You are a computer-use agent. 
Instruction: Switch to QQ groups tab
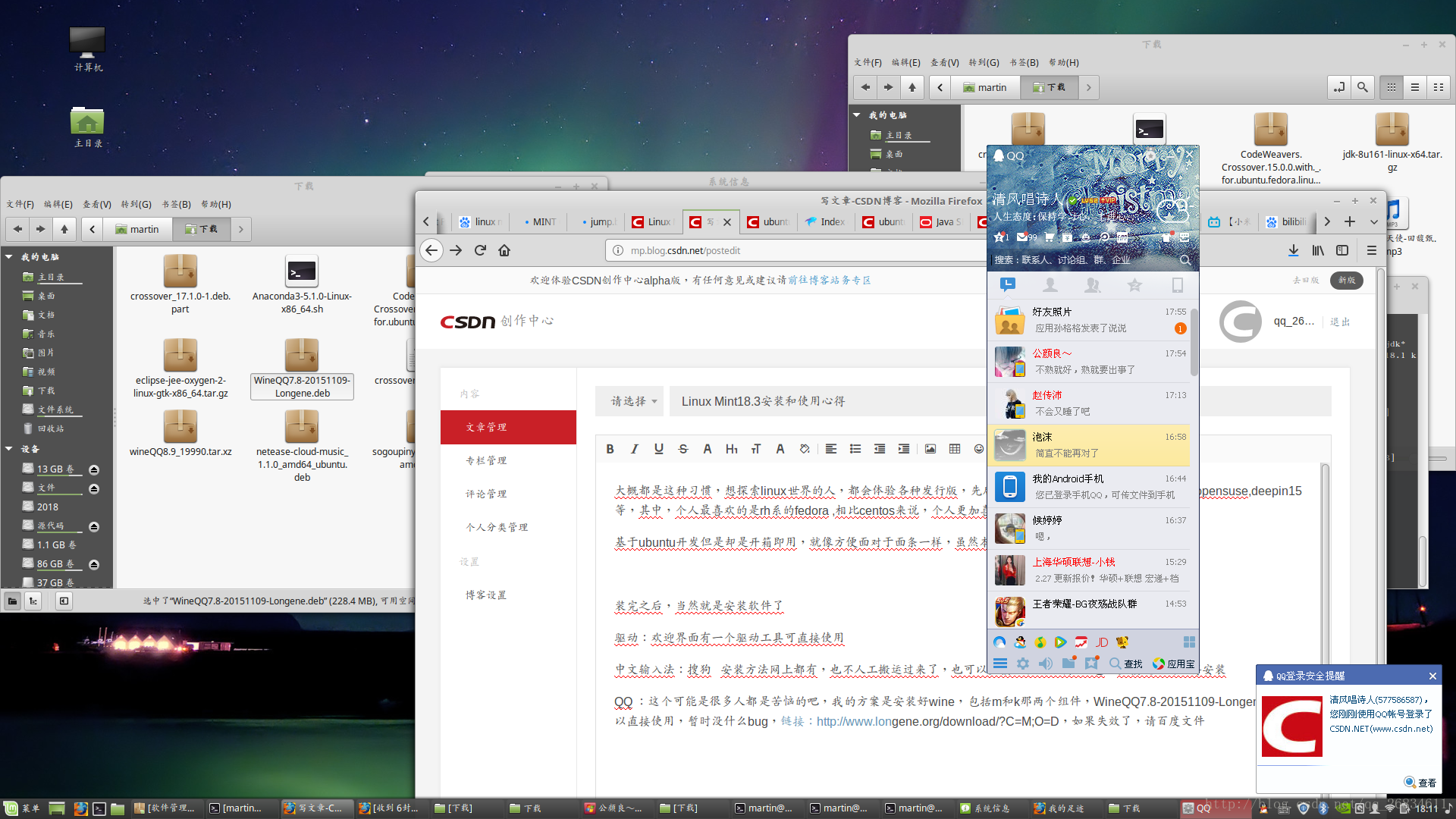(1093, 285)
